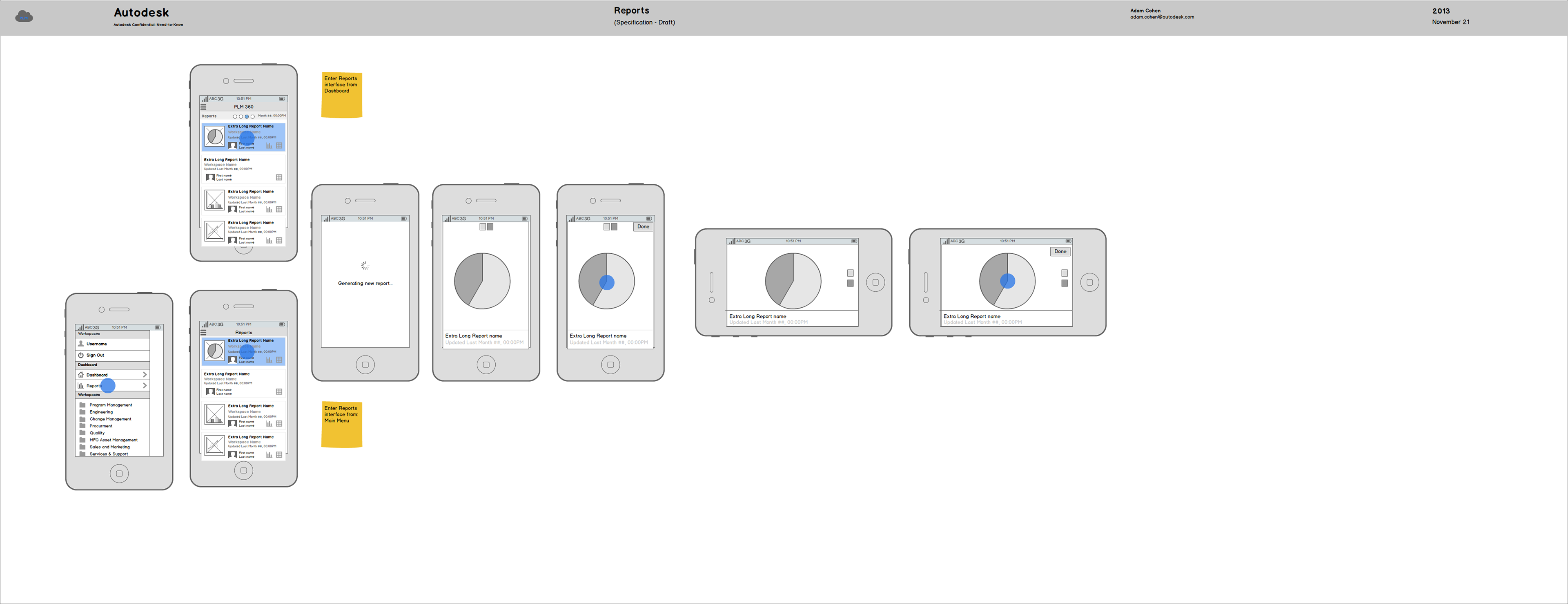The width and height of the screenshot is (1568, 604).
Task: Open the Program Management workspace item
Action: pos(111,405)
